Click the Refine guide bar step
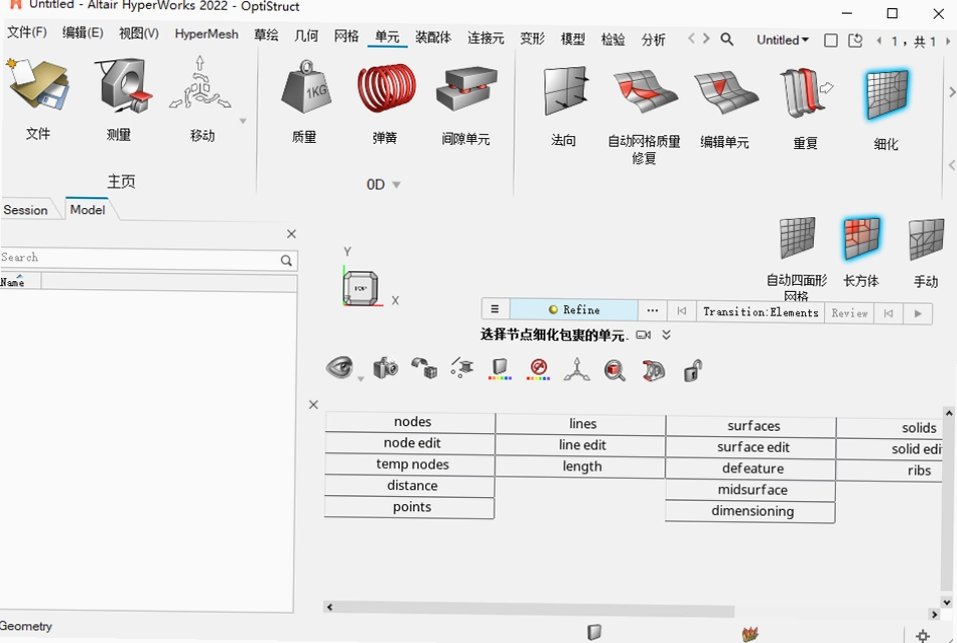The image size is (957, 643). point(574,310)
